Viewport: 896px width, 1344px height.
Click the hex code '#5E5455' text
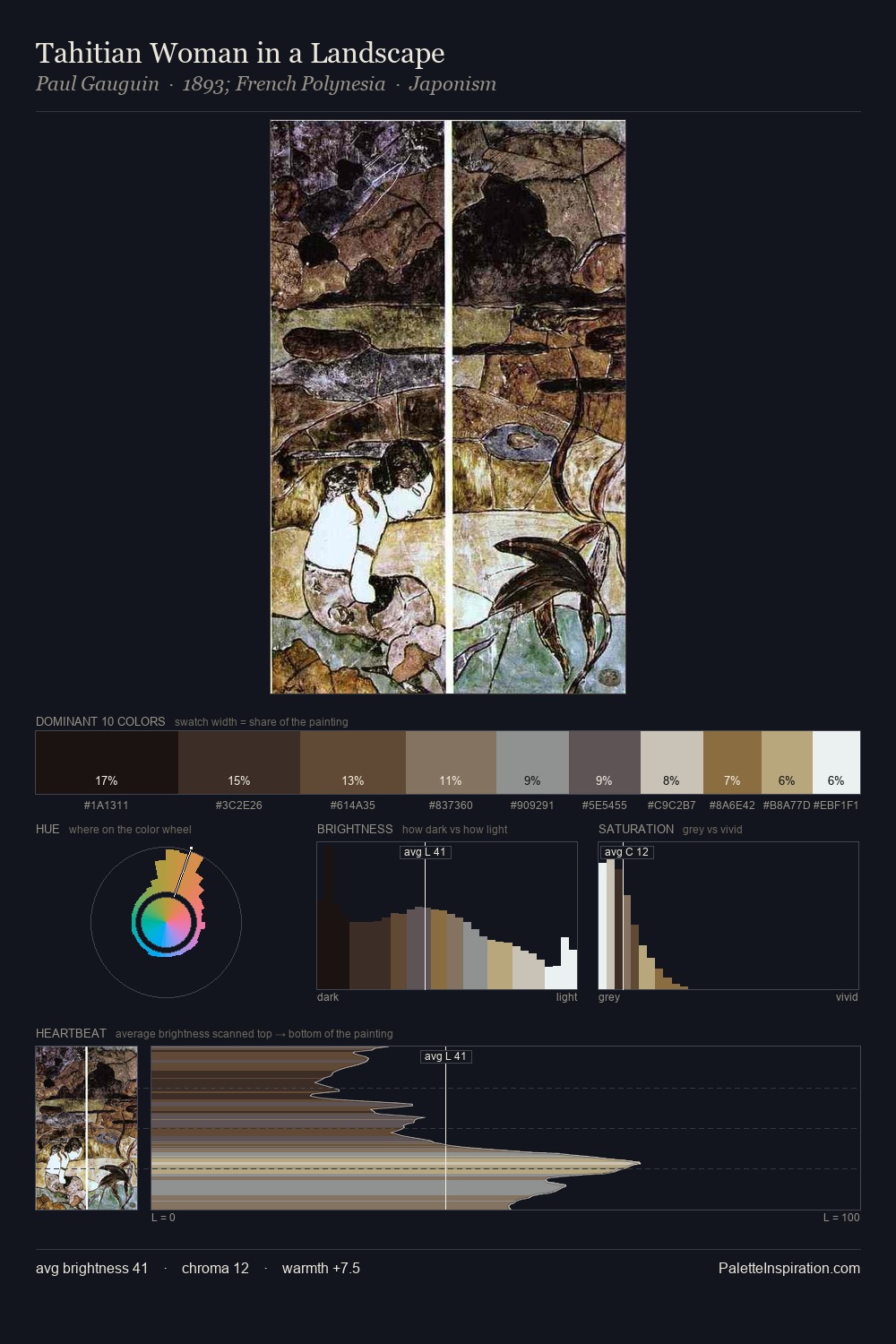tap(605, 806)
